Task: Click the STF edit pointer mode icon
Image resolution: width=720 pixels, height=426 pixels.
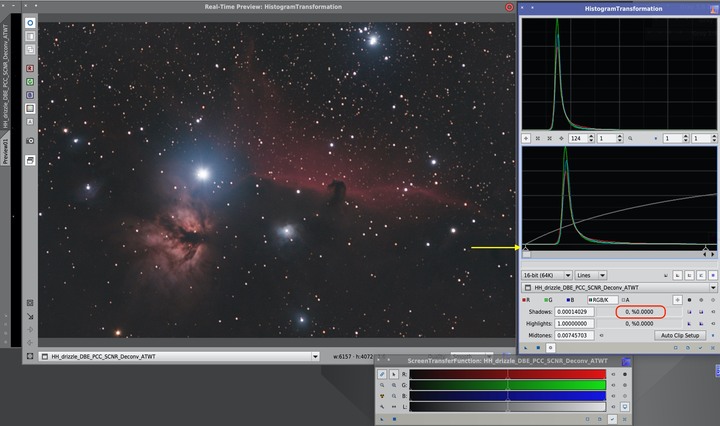Action: [394, 374]
